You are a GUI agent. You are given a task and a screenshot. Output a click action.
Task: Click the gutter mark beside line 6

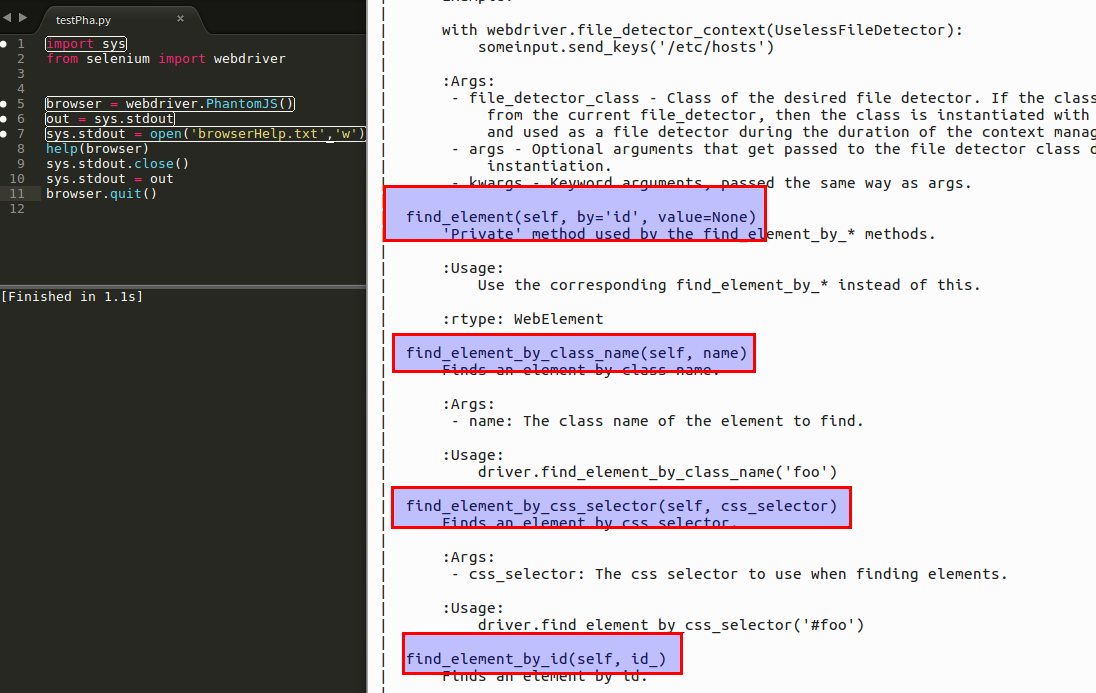[x=3, y=119]
